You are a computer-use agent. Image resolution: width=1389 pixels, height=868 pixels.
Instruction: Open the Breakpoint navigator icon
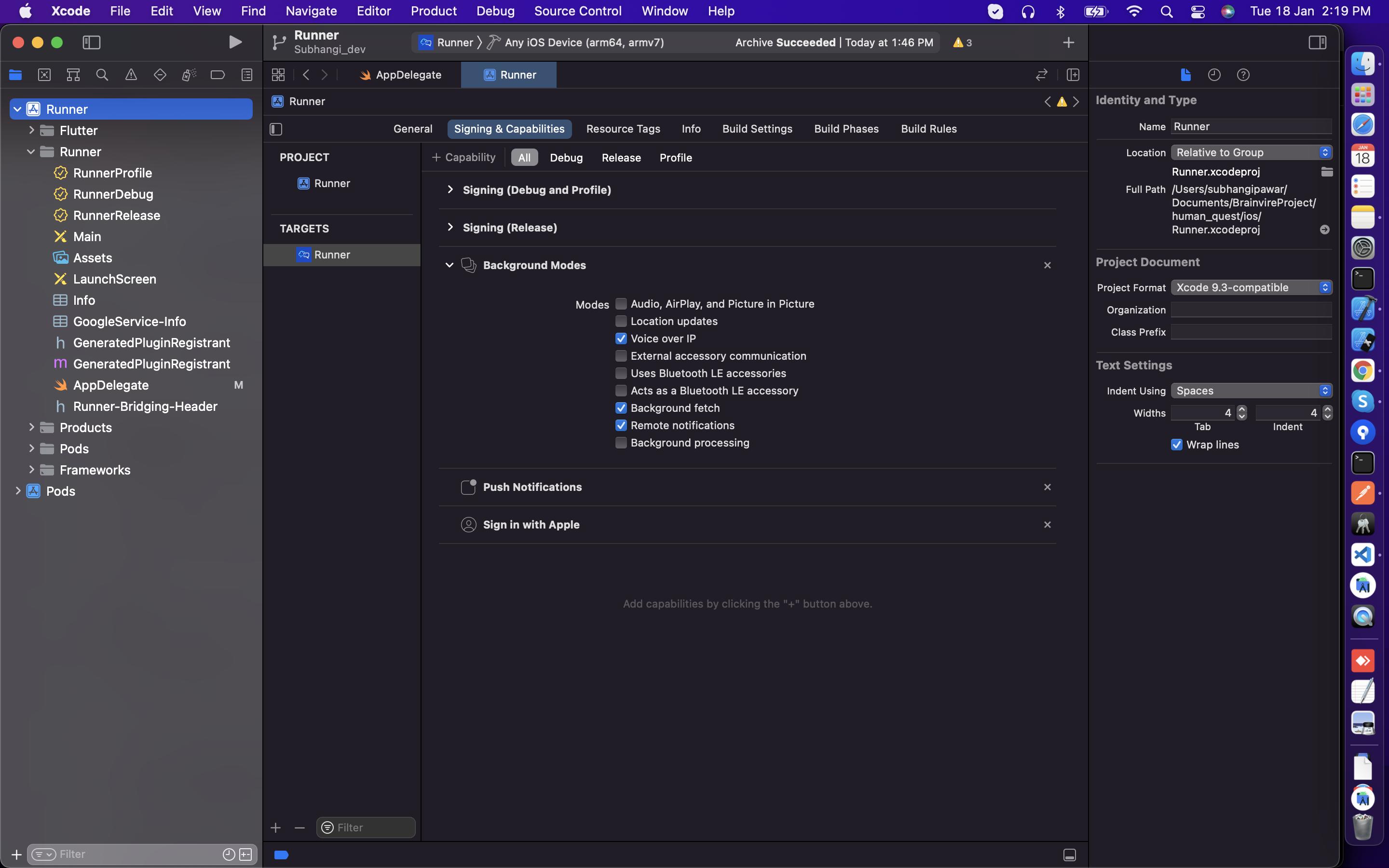click(x=218, y=75)
